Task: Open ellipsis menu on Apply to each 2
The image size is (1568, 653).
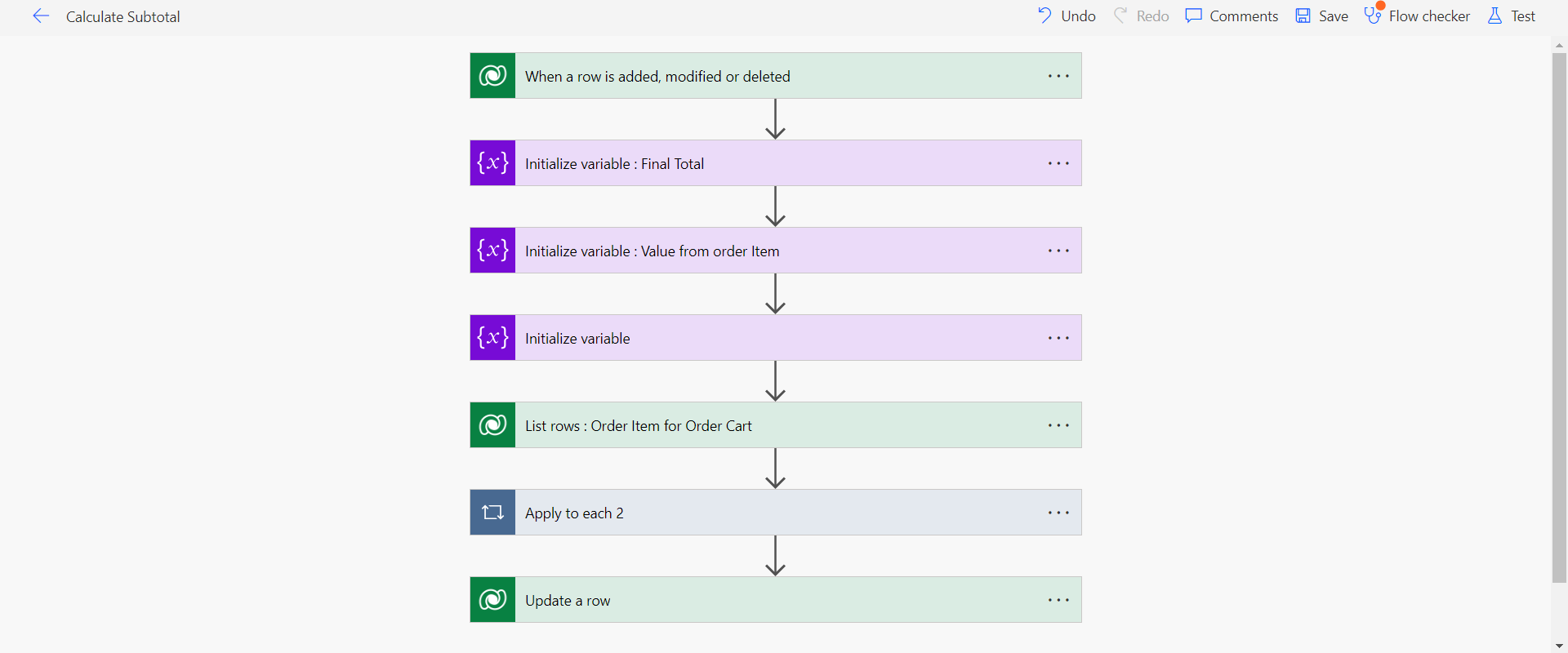Action: click(1058, 513)
